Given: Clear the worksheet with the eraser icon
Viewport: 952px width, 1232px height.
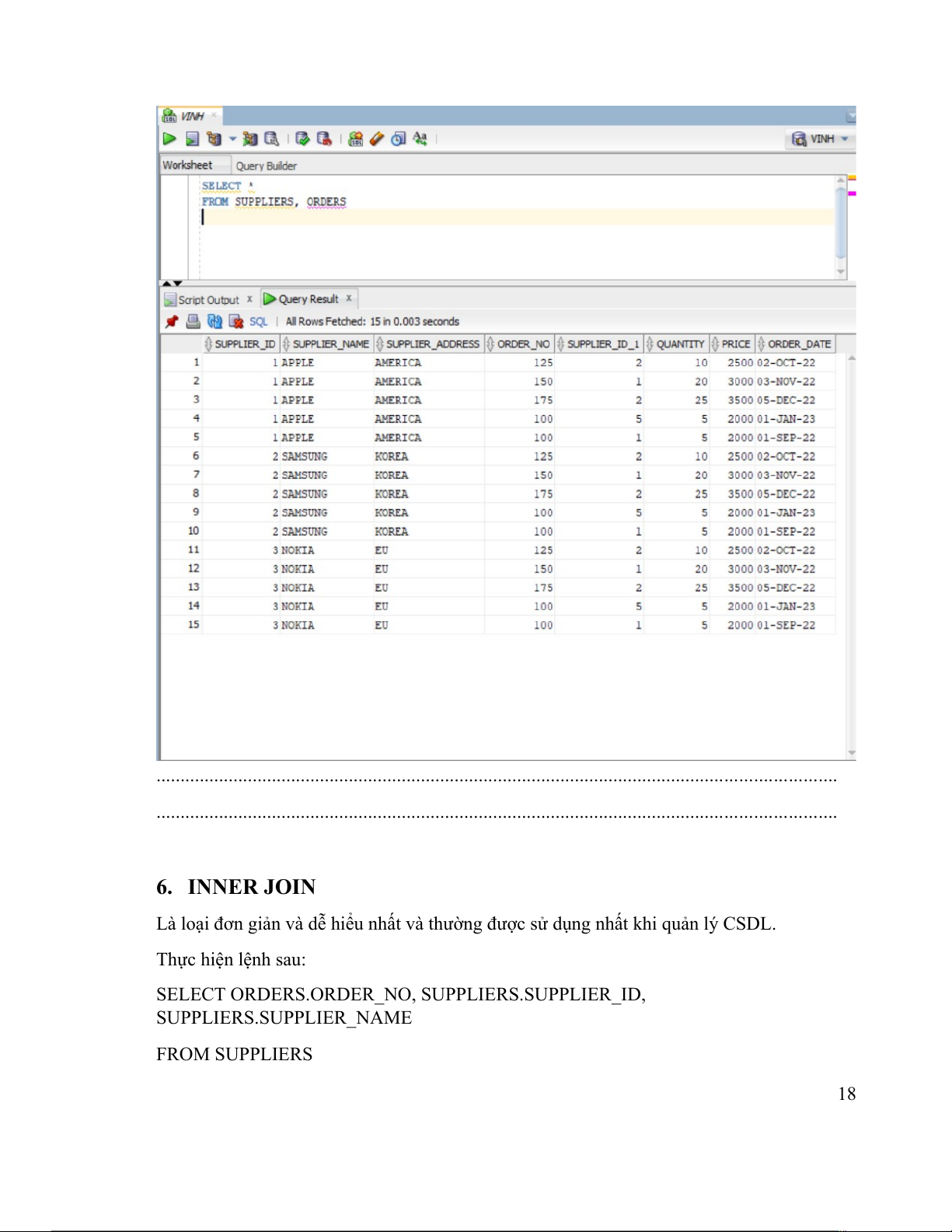Looking at the screenshot, I should click(x=377, y=139).
